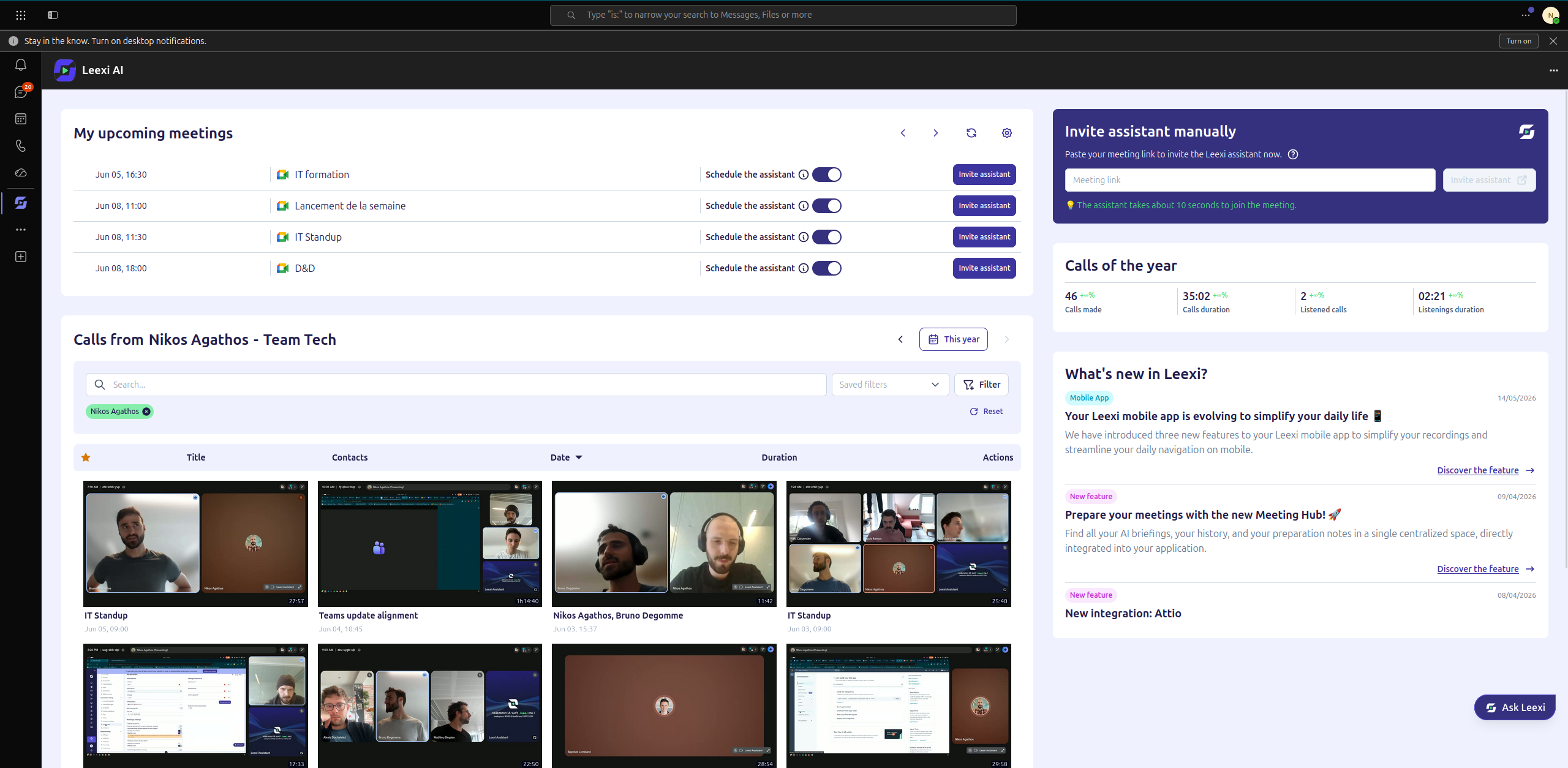Click the New integration: Attio headline

pos(1123,614)
